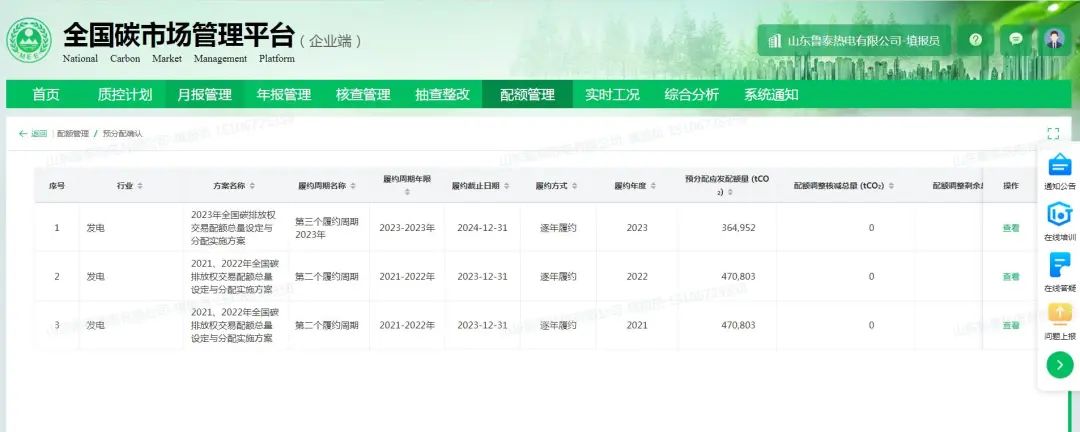Switch to 核查管理 menu tab

[363, 95]
